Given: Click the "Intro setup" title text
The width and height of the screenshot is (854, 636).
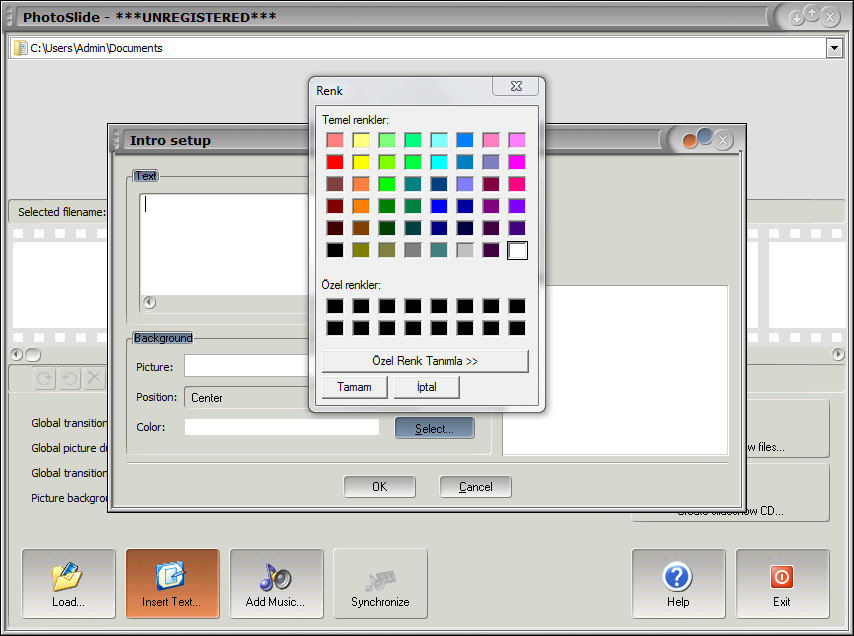Looking at the screenshot, I should (170, 140).
